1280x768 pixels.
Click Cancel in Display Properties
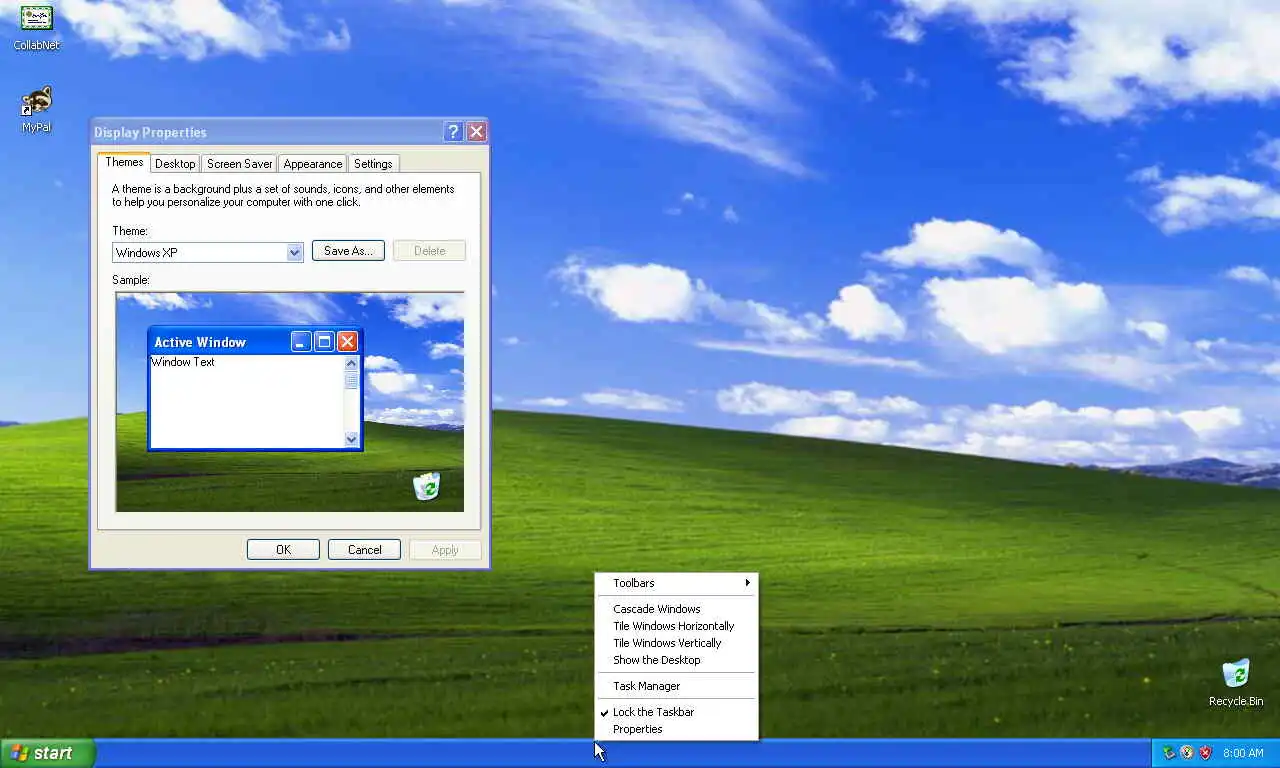pos(364,550)
